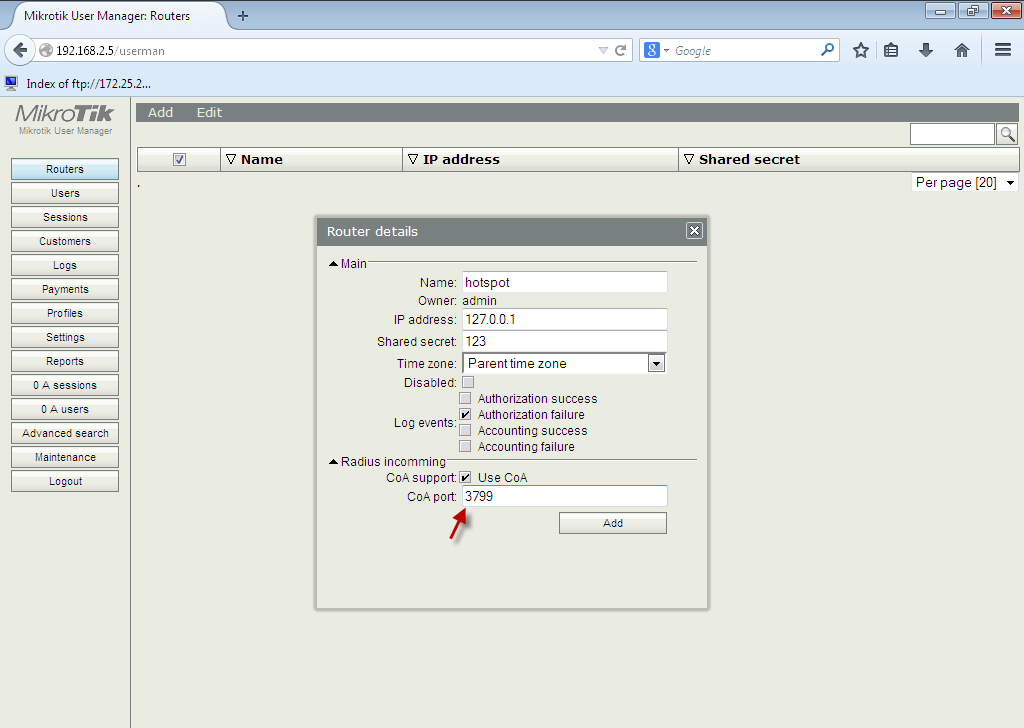Focus the CoA port field
The width and height of the screenshot is (1024, 728).
(565, 496)
